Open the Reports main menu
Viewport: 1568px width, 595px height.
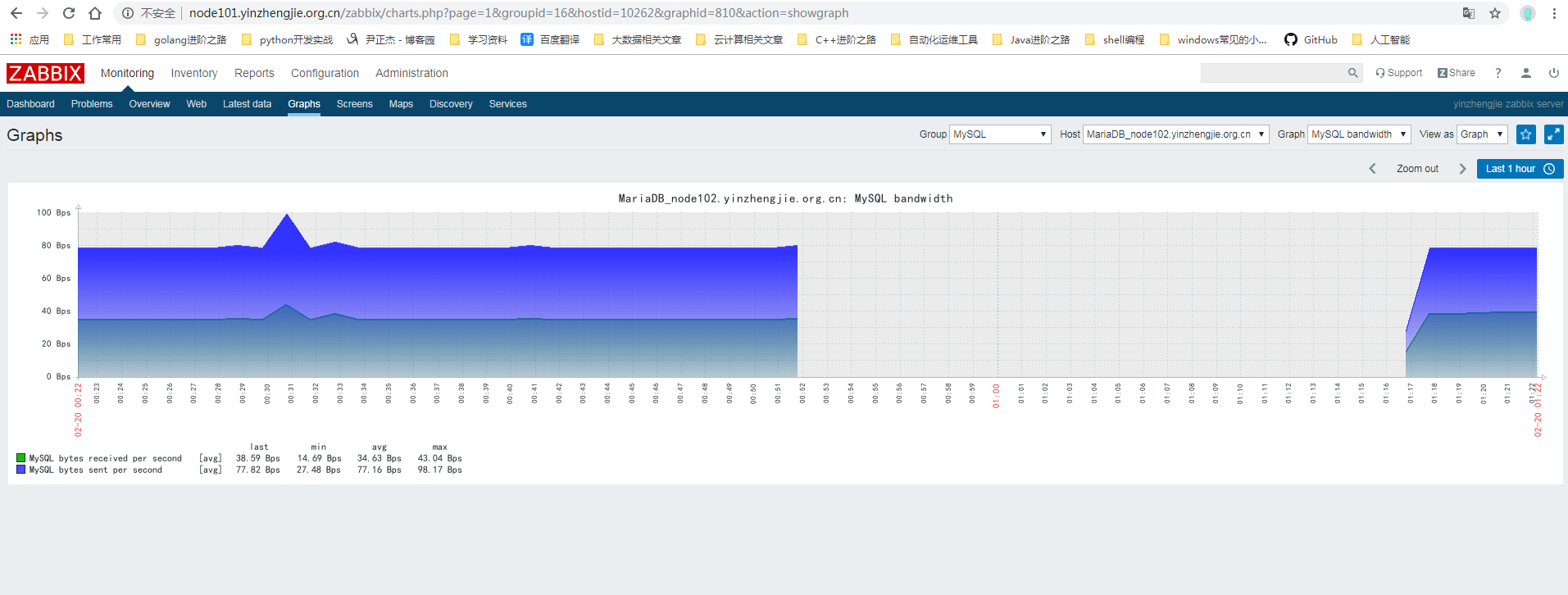254,73
